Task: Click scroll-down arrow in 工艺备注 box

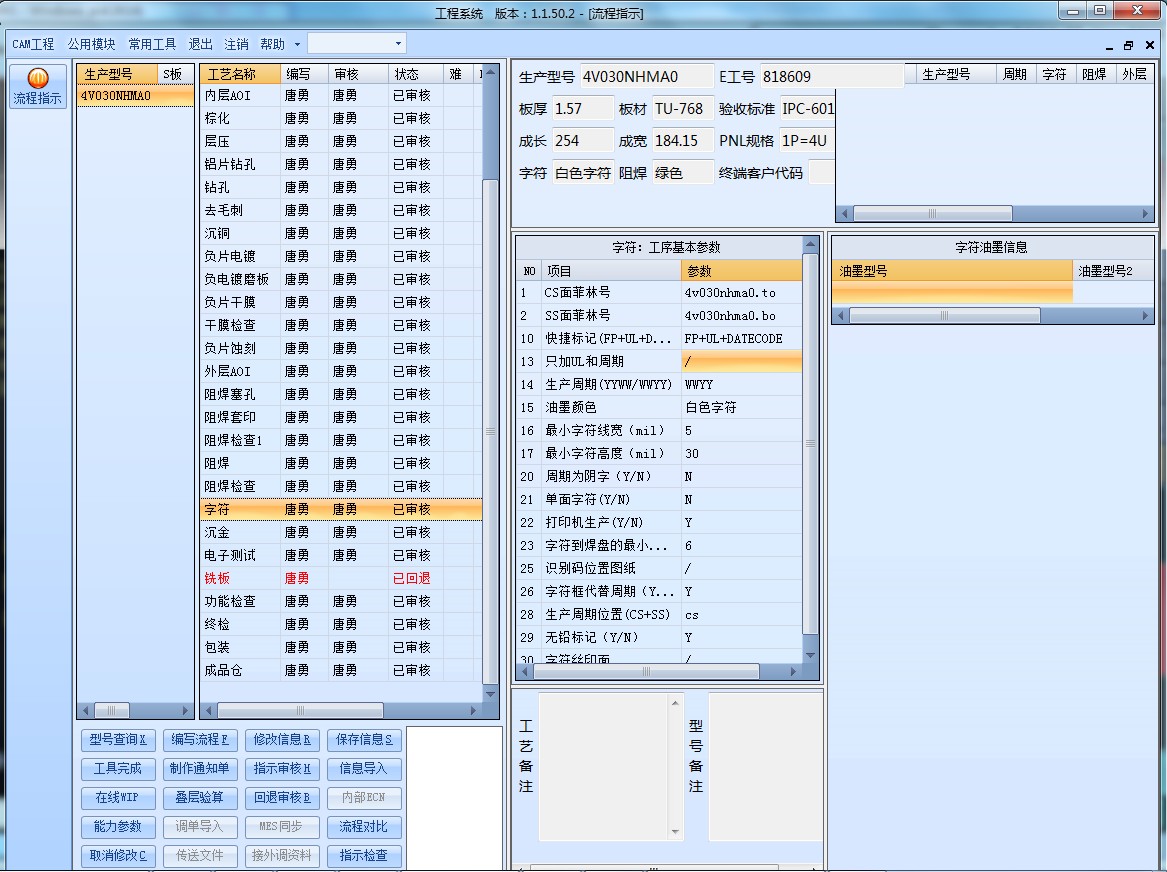Action: point(675,832)
